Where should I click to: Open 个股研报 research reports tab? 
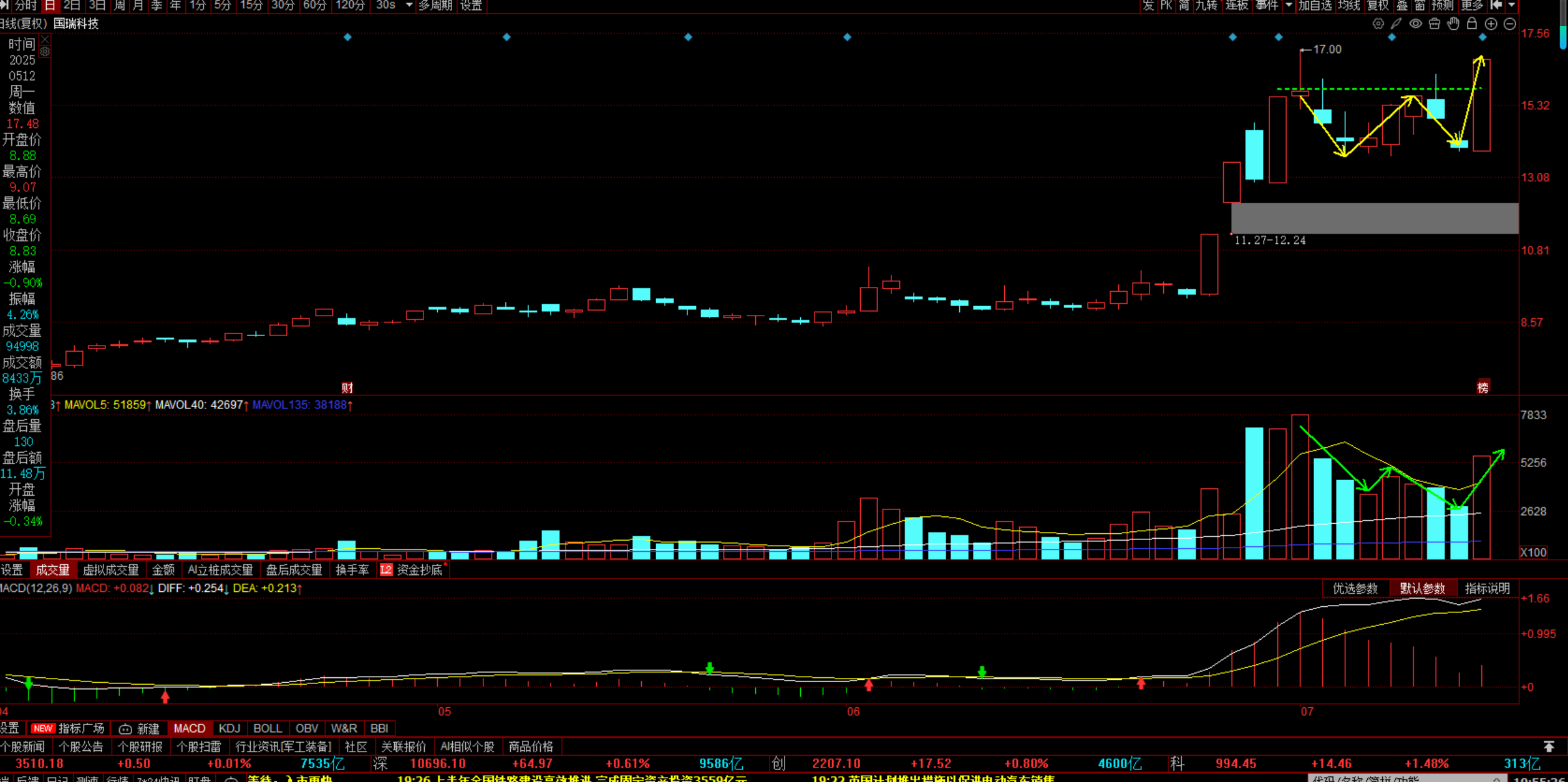tap(140, 746)
